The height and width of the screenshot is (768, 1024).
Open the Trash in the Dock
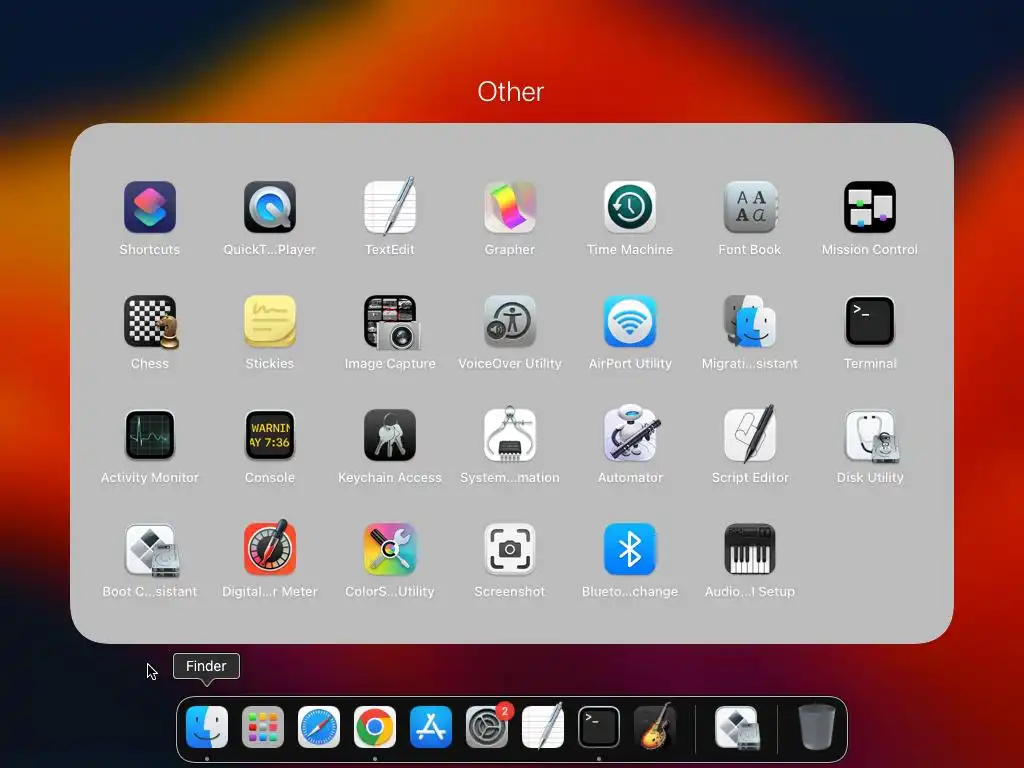(x=816, y=727)
